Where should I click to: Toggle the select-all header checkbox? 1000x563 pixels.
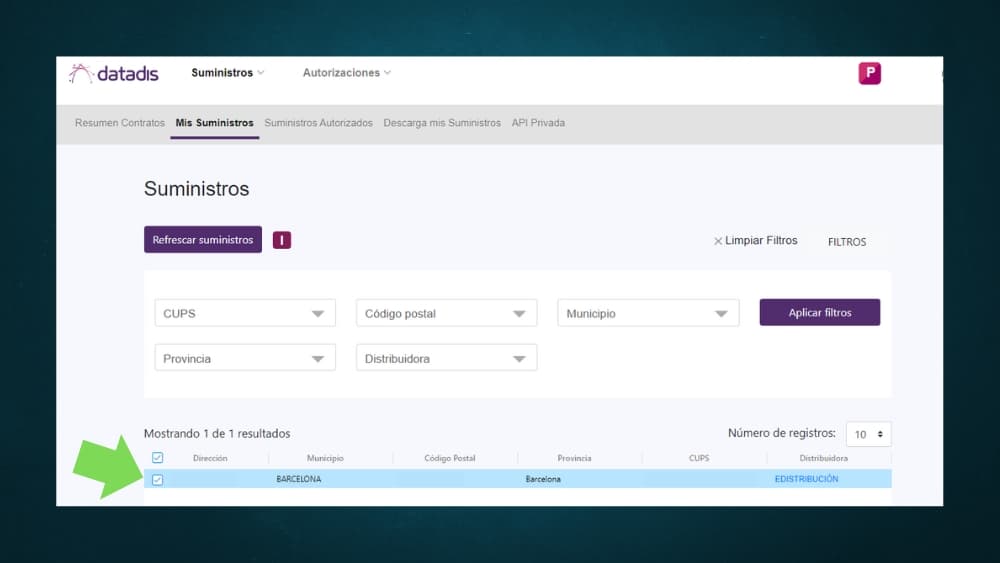pyautogui.click(x=157, y=458)
